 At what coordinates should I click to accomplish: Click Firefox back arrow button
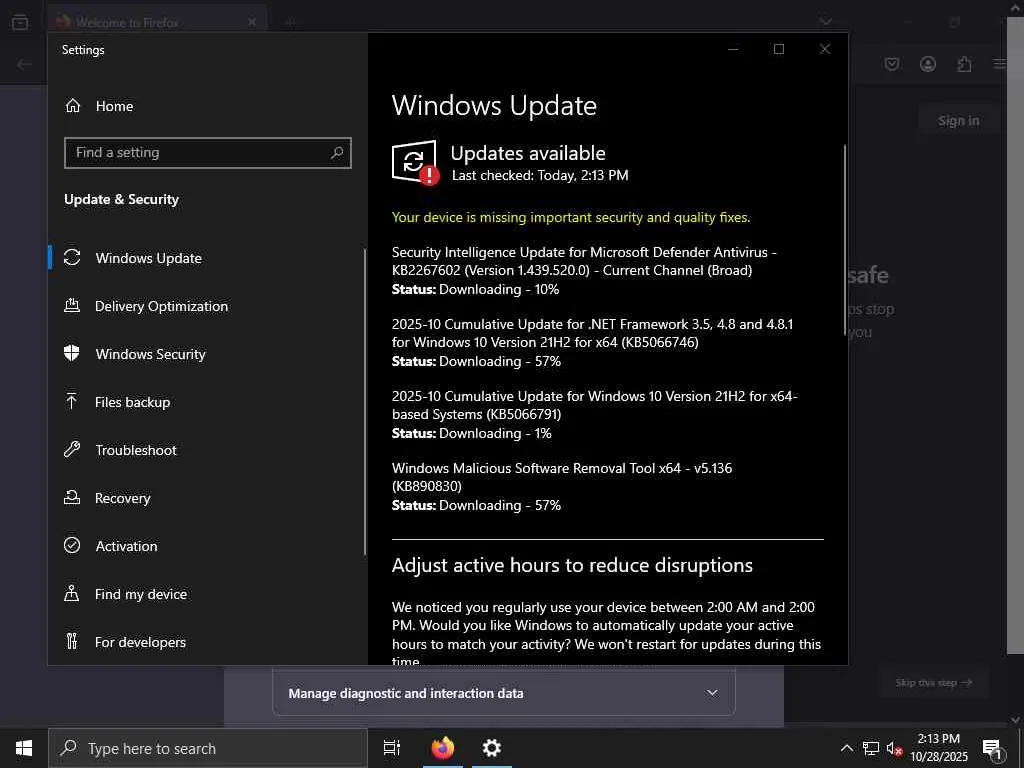[x=24, y=64]
